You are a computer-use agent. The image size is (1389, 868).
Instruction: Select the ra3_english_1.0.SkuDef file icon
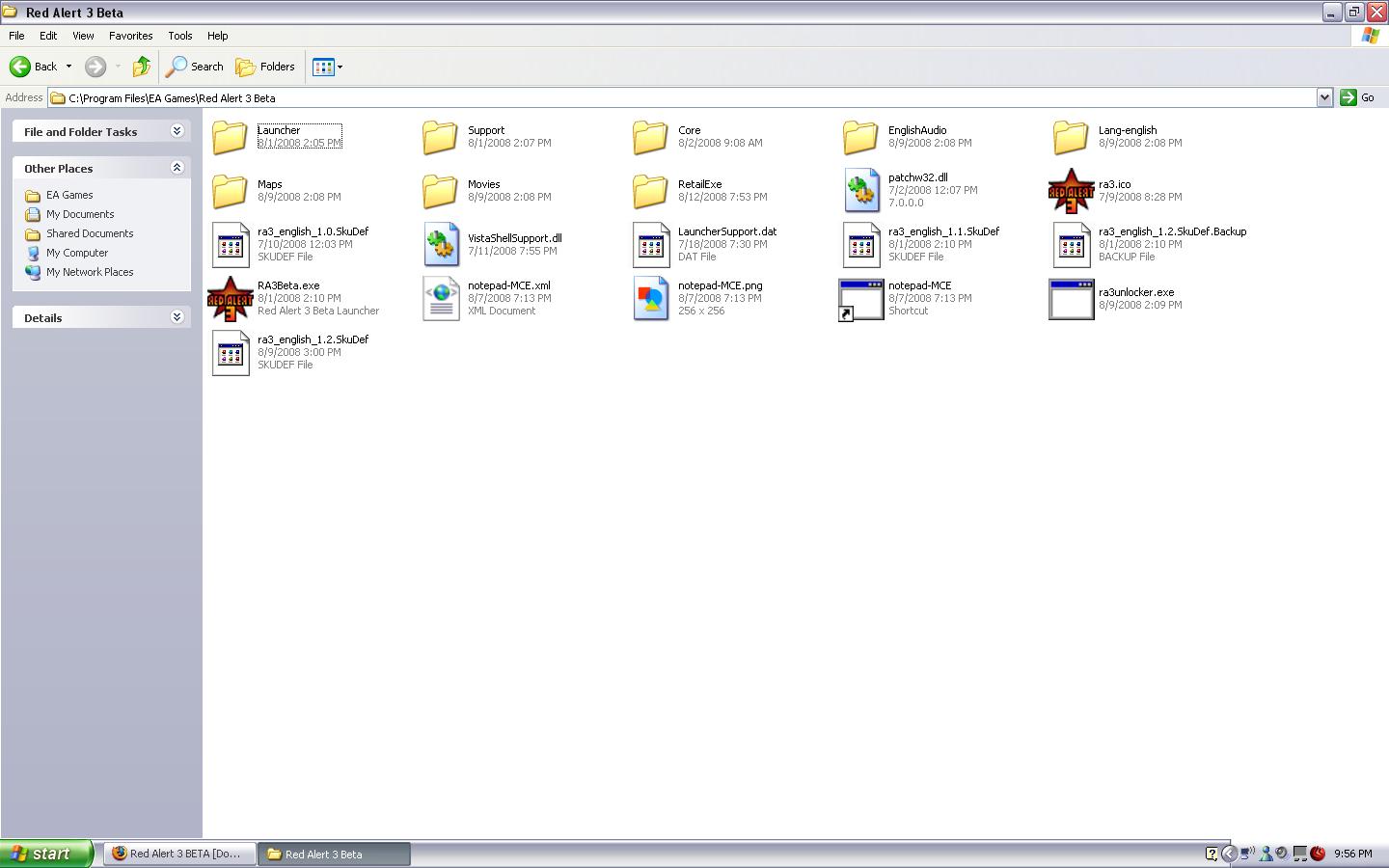[231, 245]
